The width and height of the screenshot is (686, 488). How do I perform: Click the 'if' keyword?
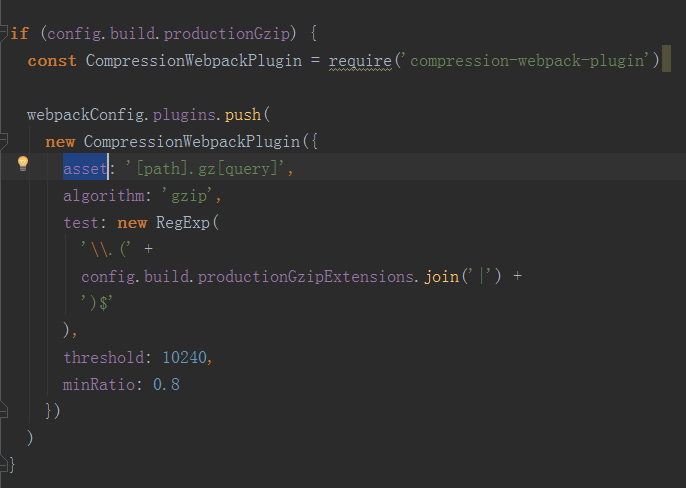click(x=20, y=34)
